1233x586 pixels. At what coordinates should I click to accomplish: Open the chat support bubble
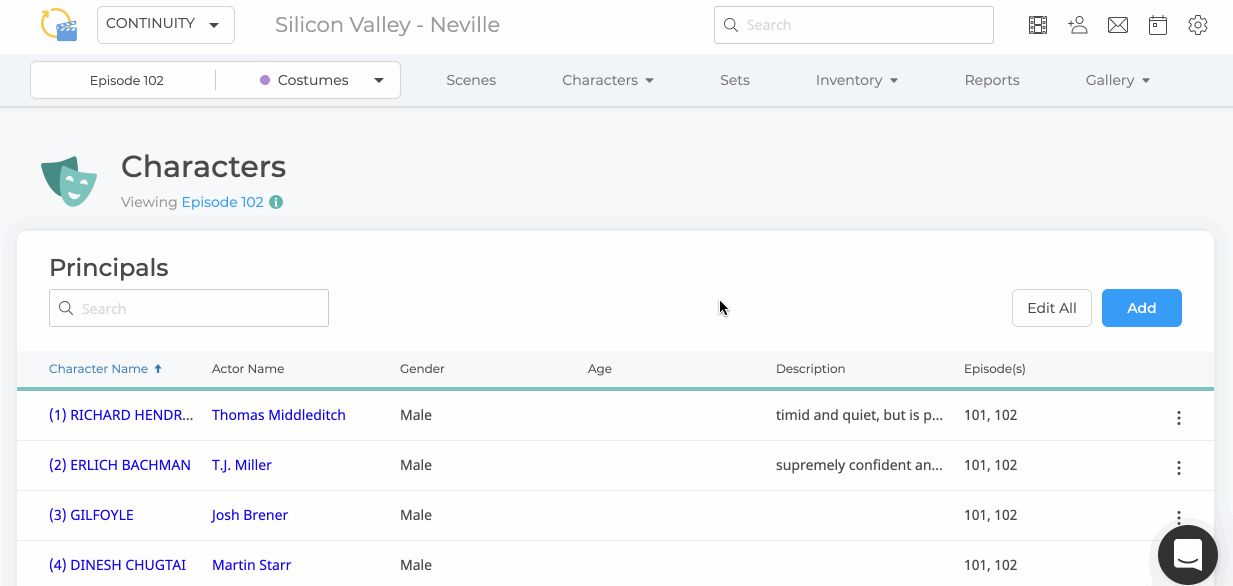(1188, 555)
